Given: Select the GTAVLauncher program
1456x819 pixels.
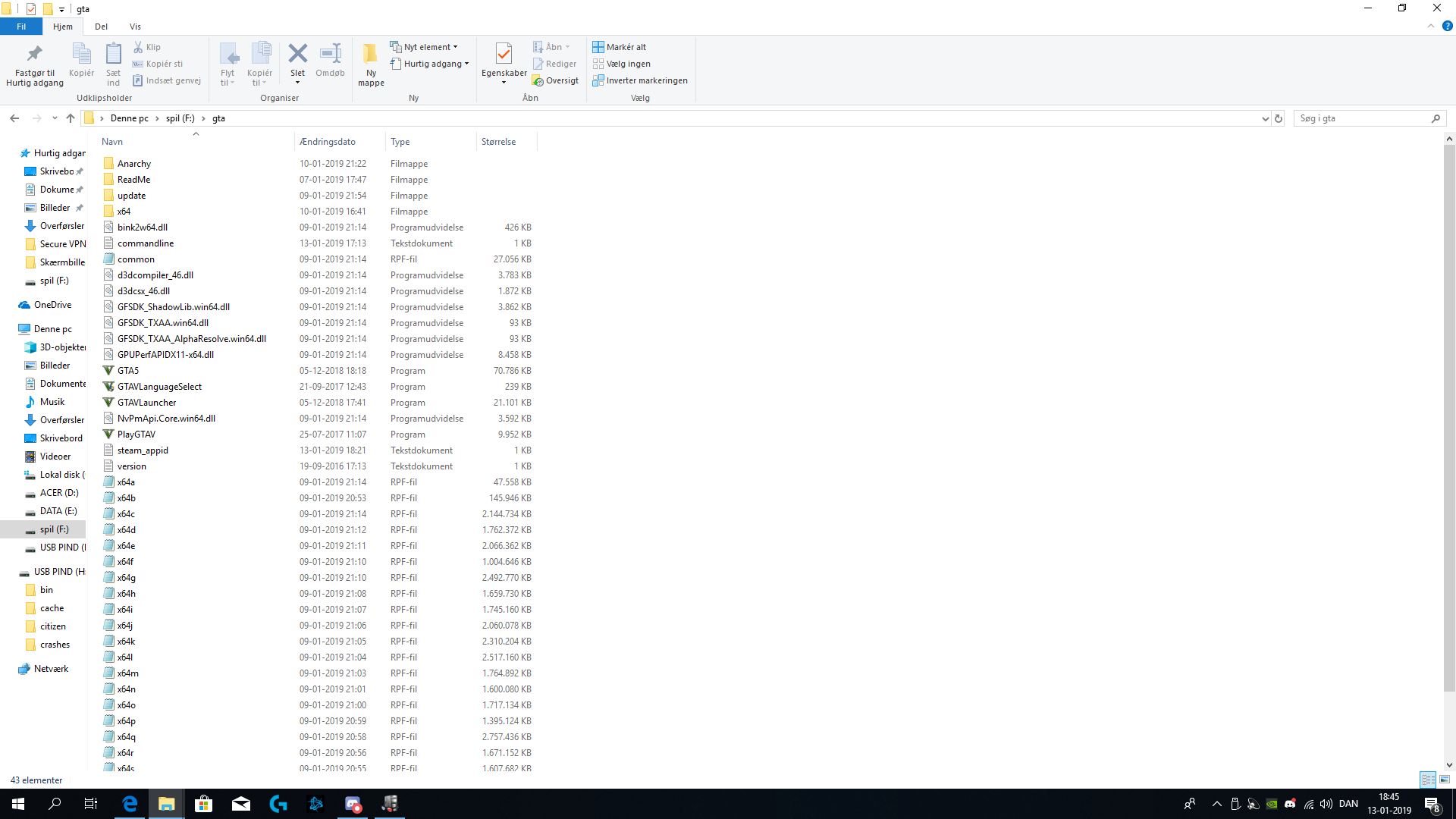Looking at the screenshot, I should [x=146, y=403].
